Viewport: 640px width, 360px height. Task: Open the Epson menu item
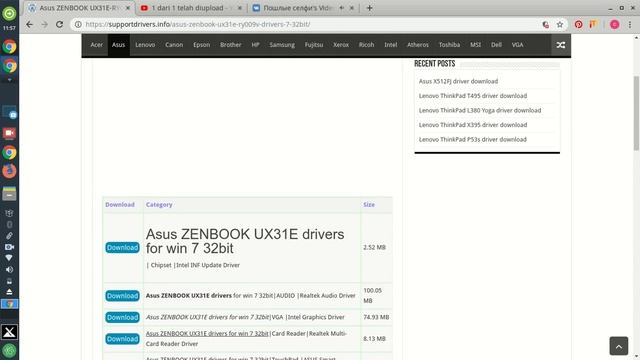click(202, 45)
